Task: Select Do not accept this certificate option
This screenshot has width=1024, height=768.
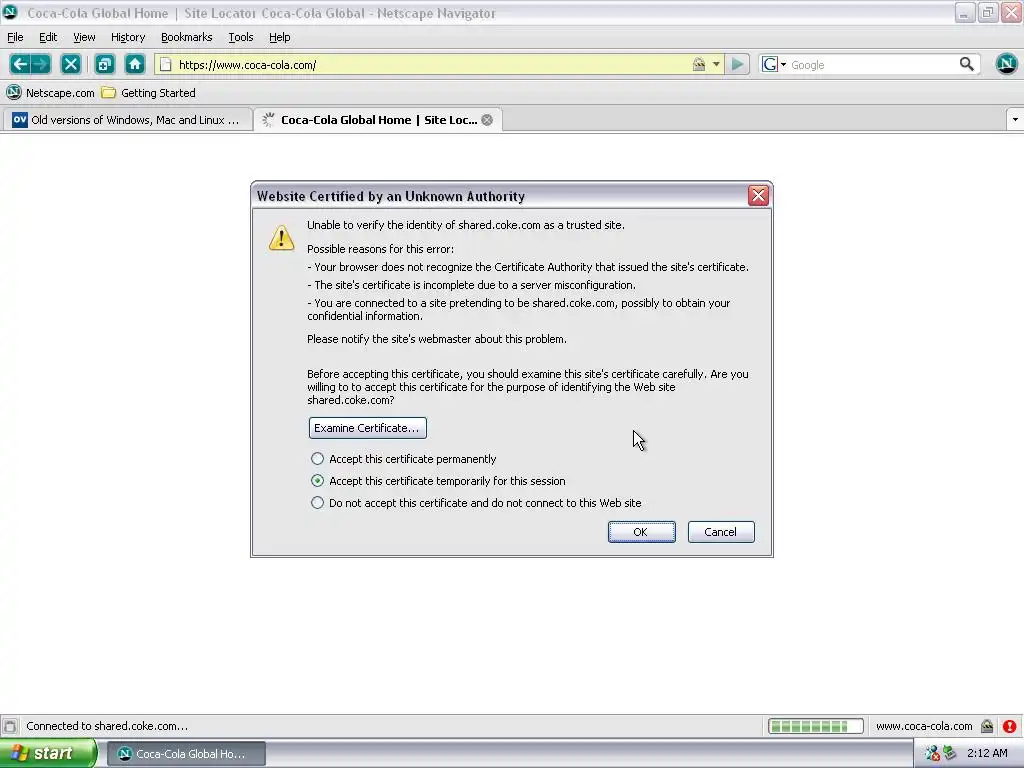Action: click(475, 503)
